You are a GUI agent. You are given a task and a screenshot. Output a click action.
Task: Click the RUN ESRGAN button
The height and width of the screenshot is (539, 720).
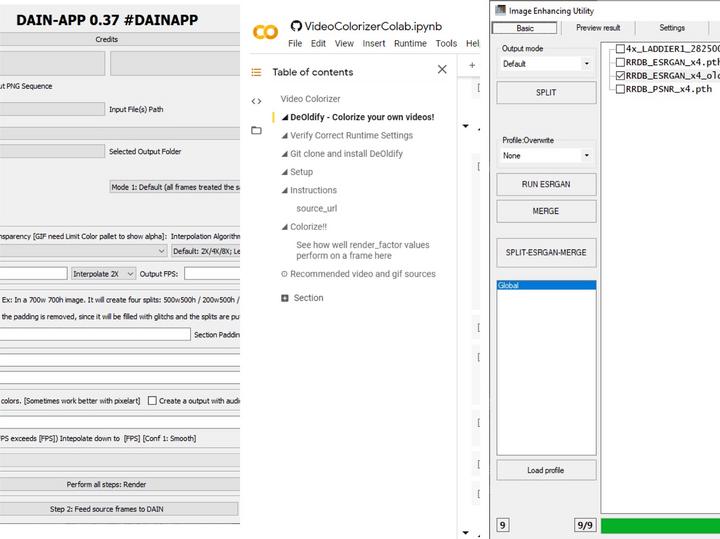[x=546, y=184]
